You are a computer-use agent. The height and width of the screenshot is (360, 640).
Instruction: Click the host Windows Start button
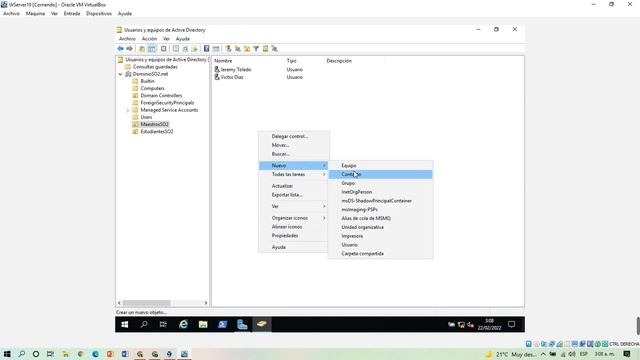point(7,354)
